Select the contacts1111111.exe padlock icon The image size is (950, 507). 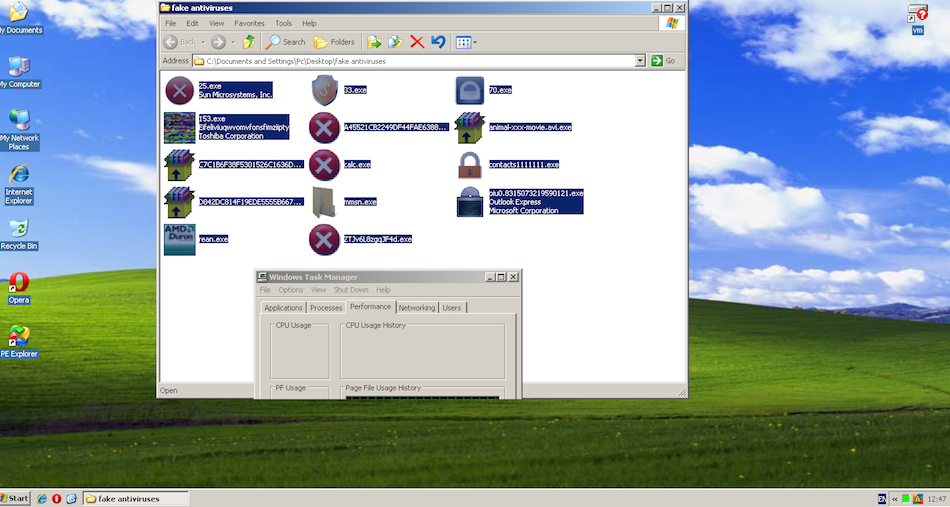click(x=469, y=164)
